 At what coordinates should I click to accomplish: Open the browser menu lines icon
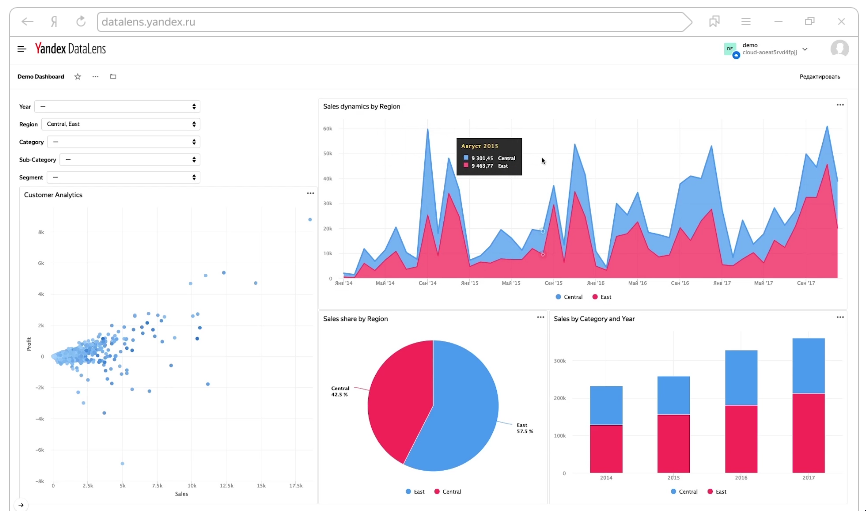(x=746, y=22)
